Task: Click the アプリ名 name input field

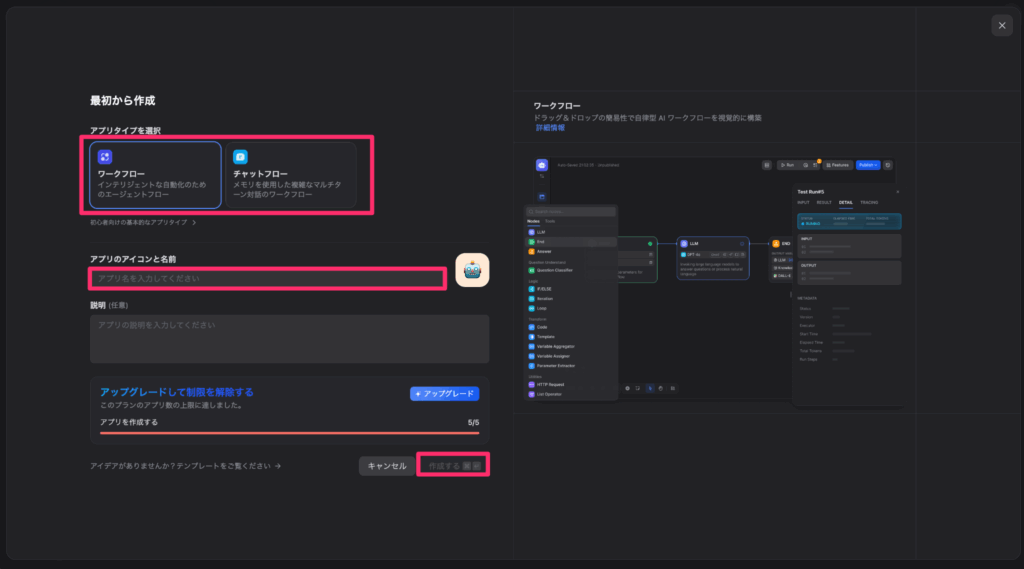Action: click(268, 278)
